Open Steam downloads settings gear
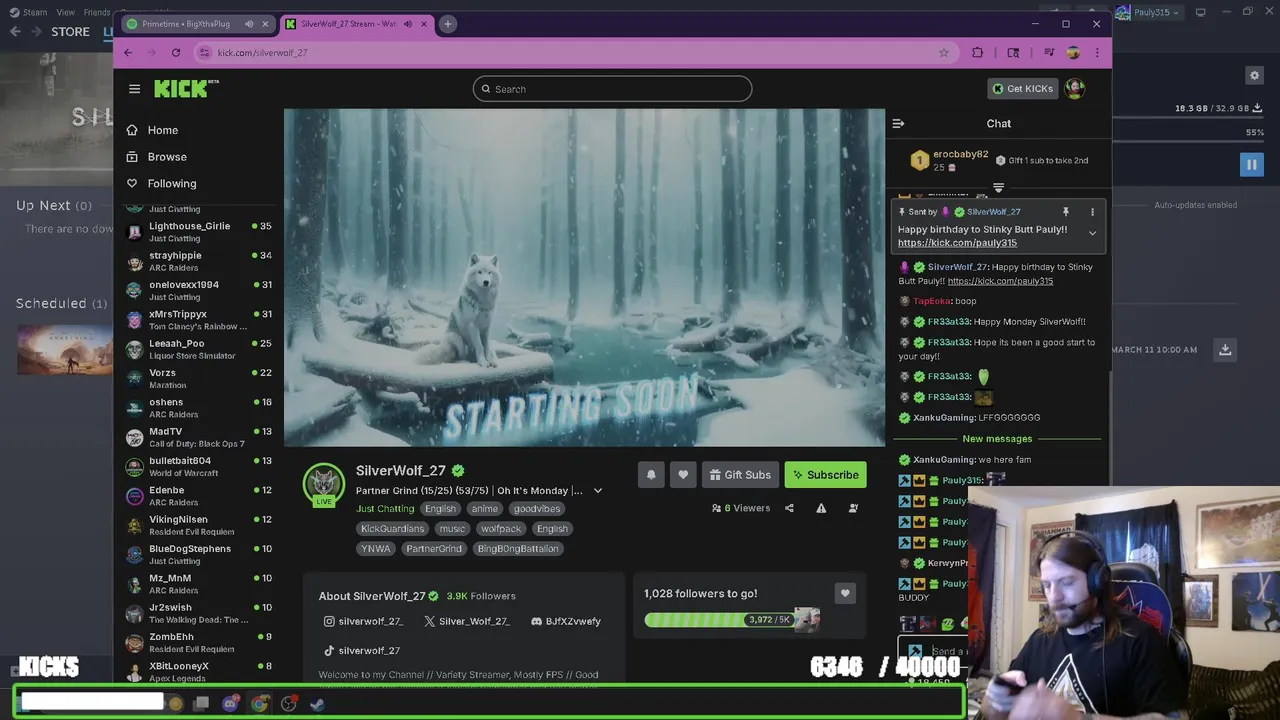The height and width of the screenshot is (720, 1280). 1254,75
